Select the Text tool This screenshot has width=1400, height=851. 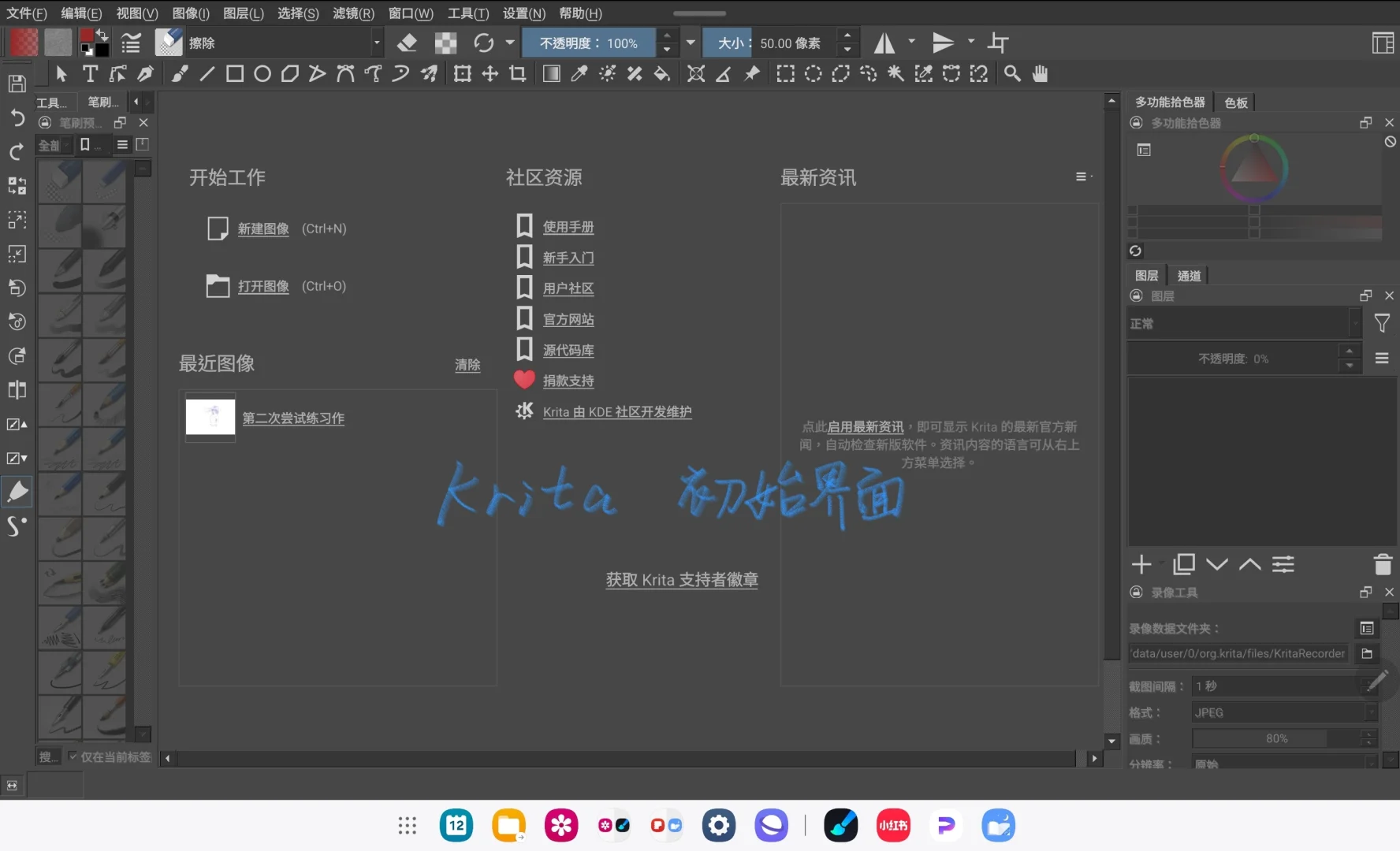click(x=91, y=74)
